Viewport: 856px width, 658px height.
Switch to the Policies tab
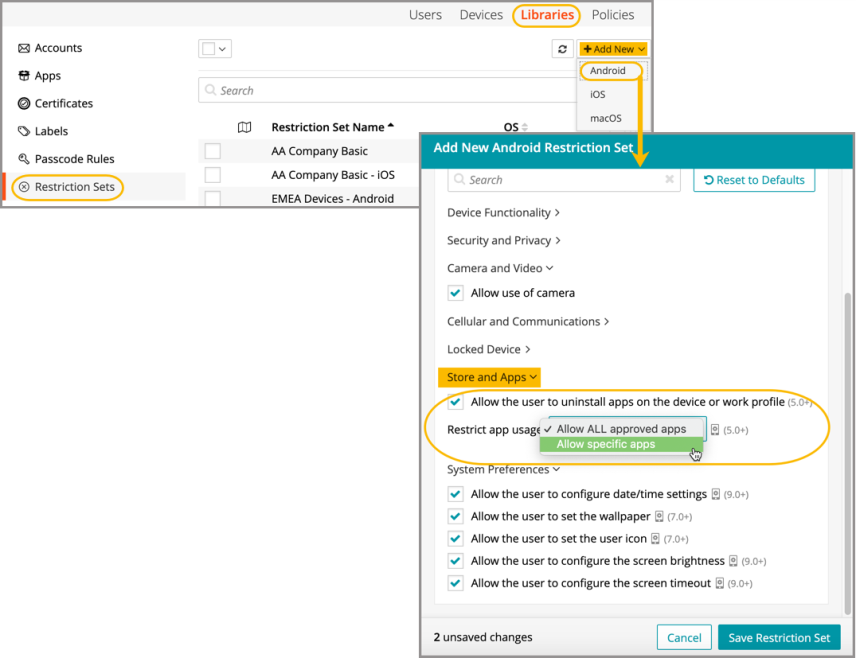[x=612, y=15]
